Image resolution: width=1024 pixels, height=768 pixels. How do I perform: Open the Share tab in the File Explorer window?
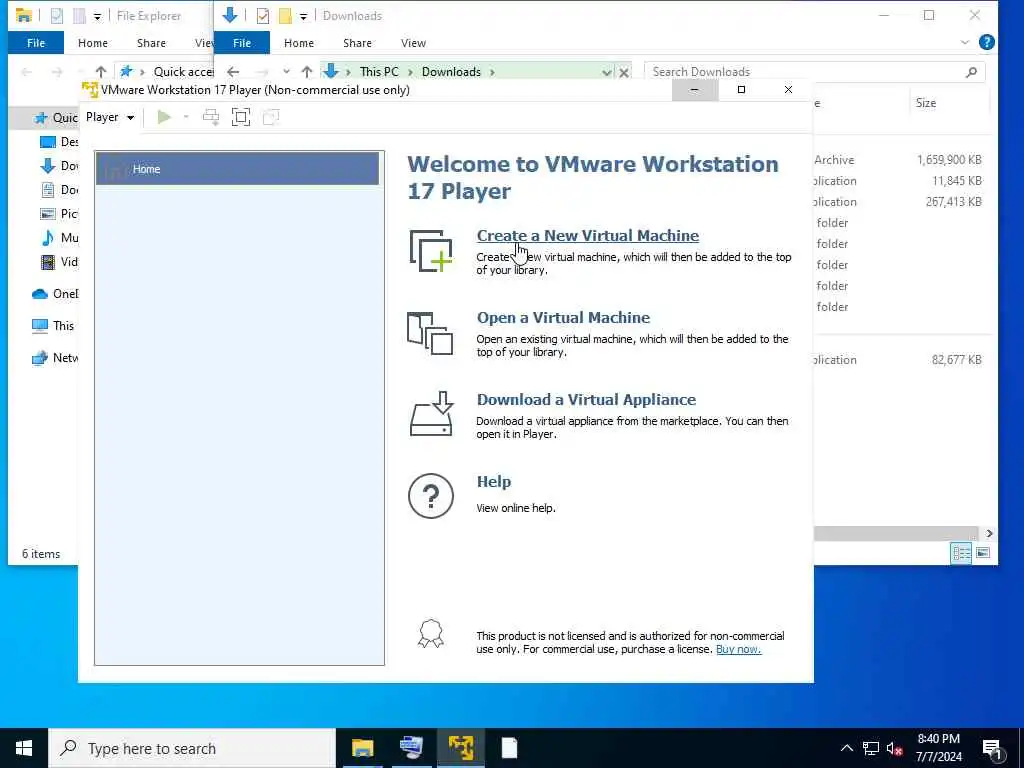[x=151, y=43]
